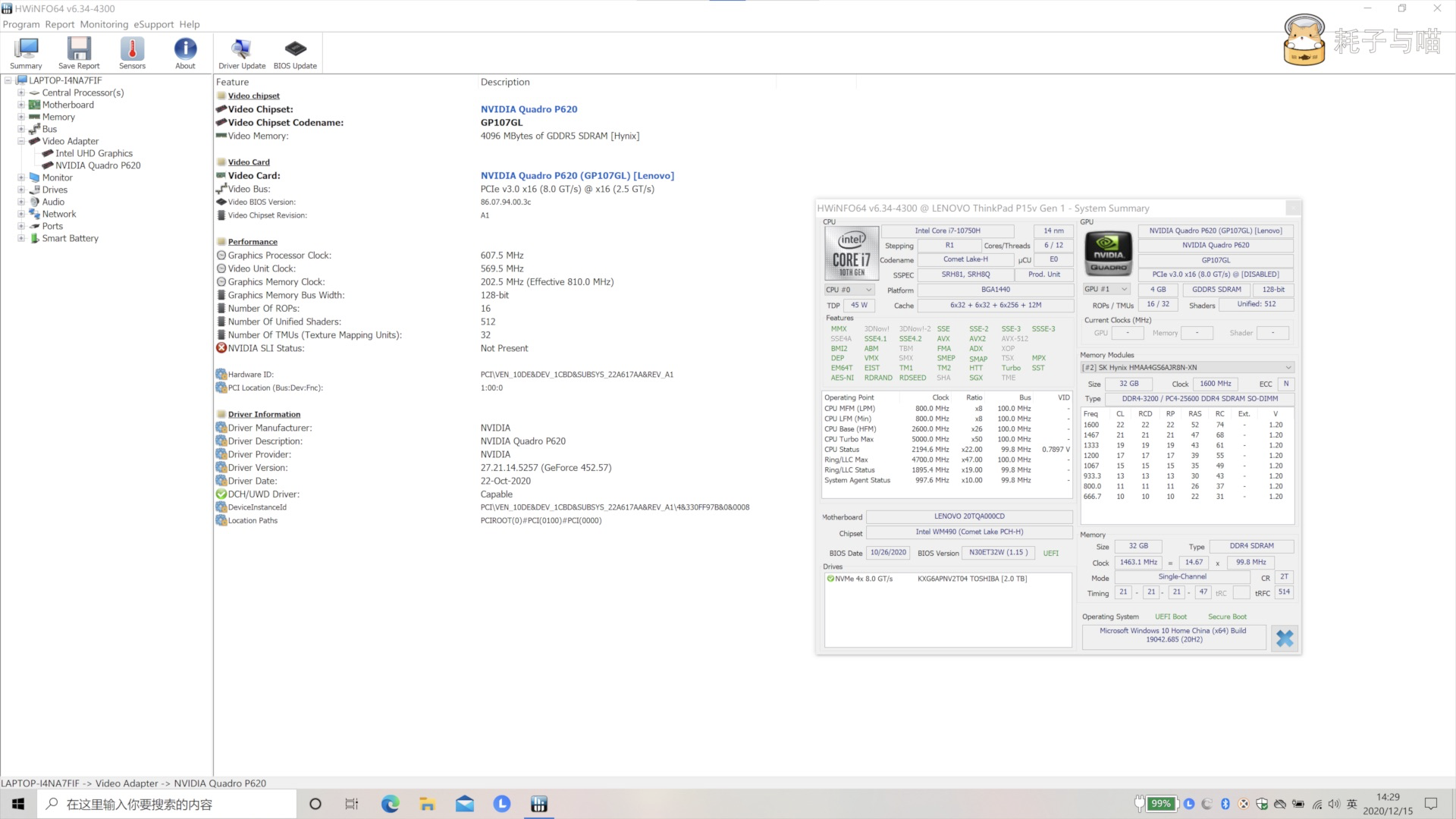This screenshot has height=819, width=1456.
Task: Click volume tray icon
Action: pos(1335,804)
